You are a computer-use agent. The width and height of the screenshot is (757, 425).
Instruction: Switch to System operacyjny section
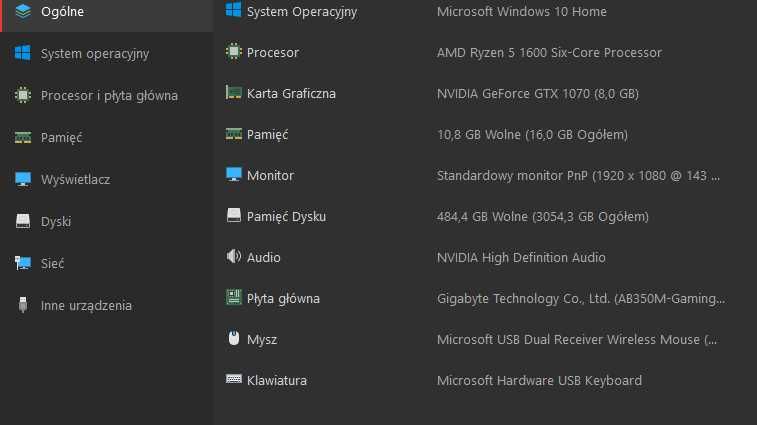pyautogui.click(x=107, y=54)
